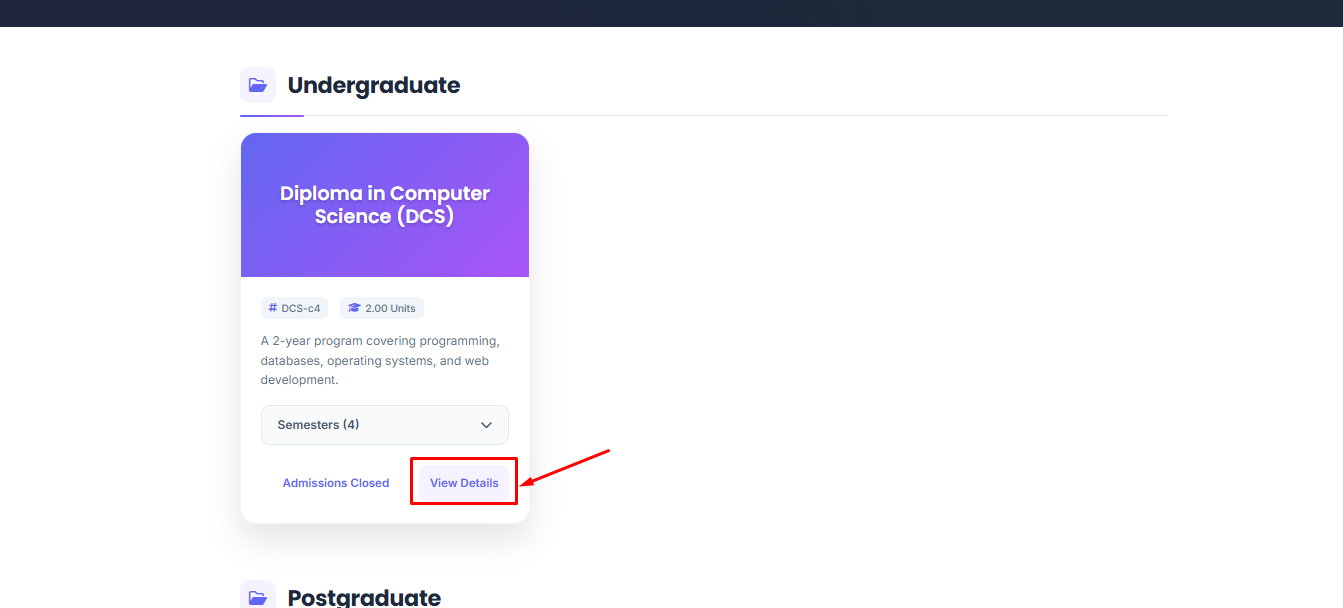Expand the Semesters (4) dropdown
The width and height of the screenshot is (1343, 608).
click(x=385, y=425)
